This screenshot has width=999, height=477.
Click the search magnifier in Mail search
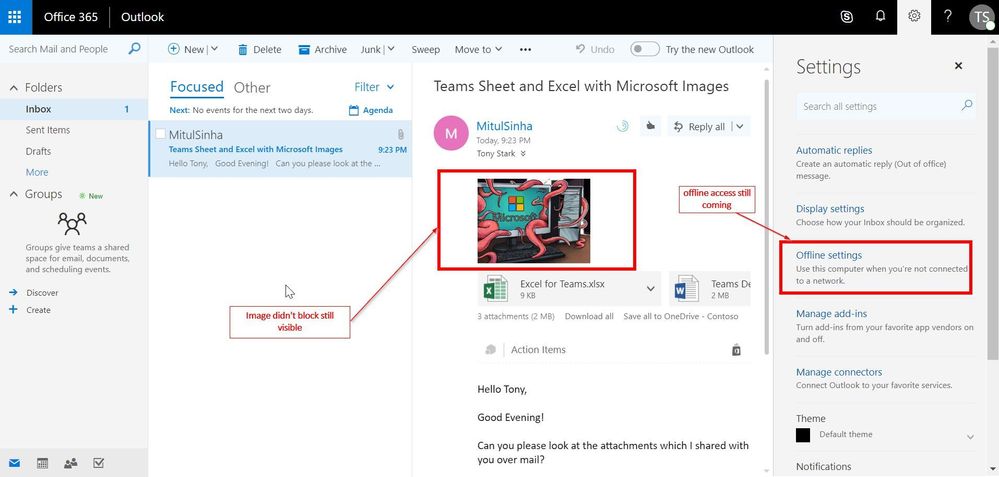(x=134, y=48)
